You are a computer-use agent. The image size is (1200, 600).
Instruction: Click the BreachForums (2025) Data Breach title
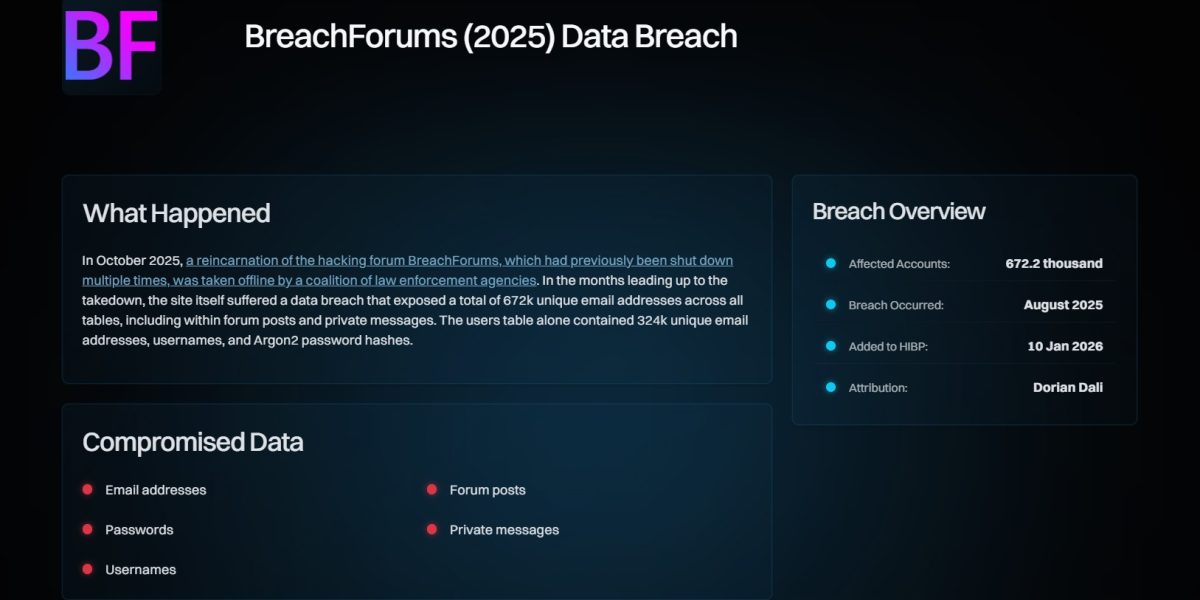coord(490,37)
